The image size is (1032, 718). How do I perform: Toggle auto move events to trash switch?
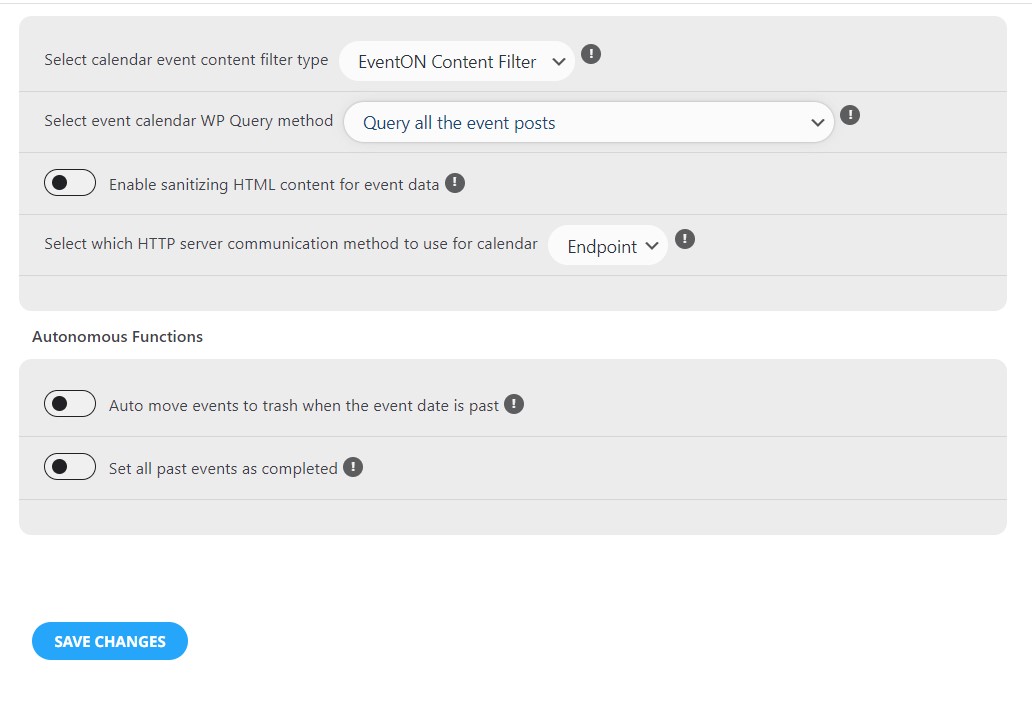pos(70,404)
